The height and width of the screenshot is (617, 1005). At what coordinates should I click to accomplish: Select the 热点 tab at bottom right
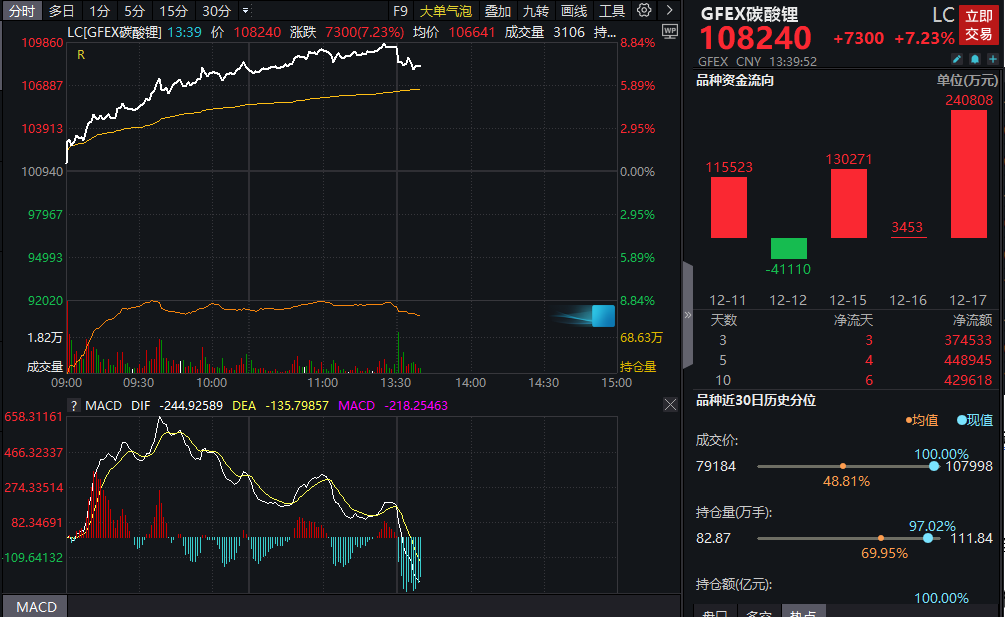coord(804,612)
